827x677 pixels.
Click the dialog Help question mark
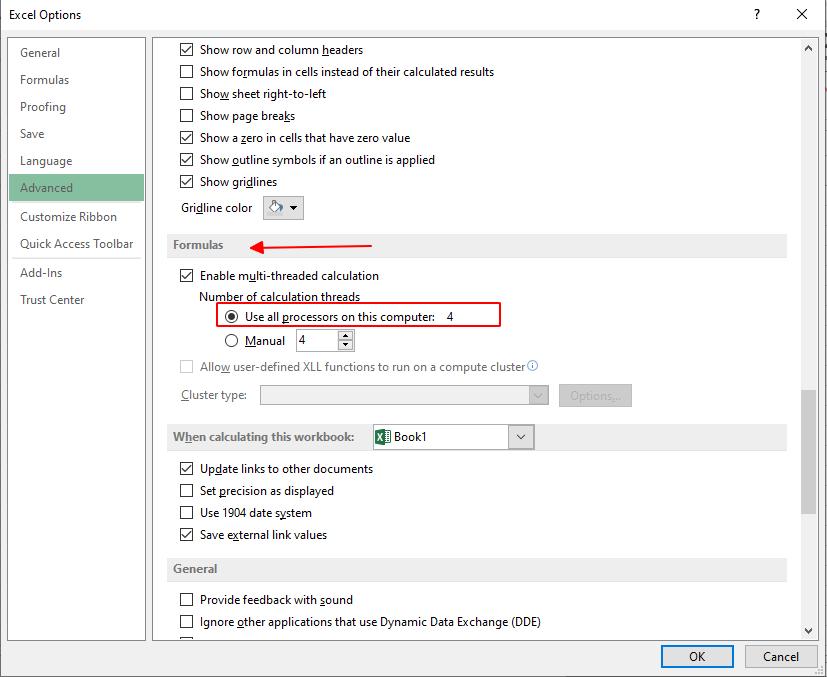click(x=757, y=14)
